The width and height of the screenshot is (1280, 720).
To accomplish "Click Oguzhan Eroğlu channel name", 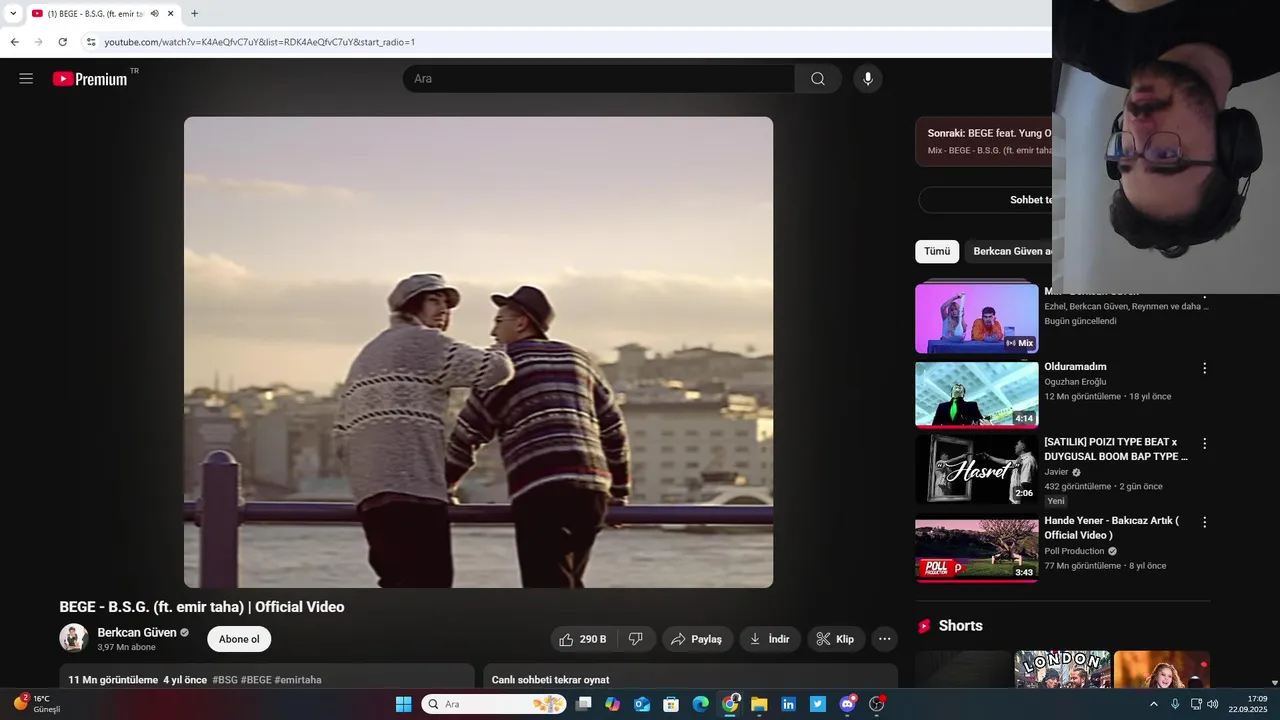I will [1075, 382].
